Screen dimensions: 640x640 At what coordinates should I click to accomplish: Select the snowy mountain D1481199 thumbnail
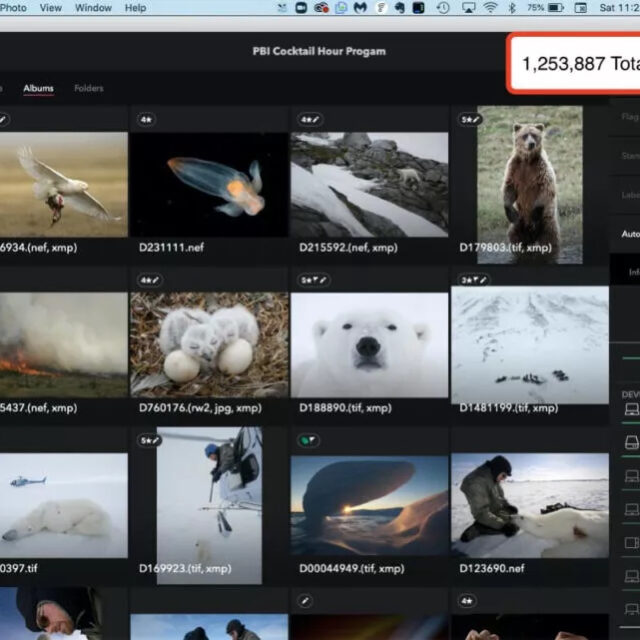[530, 345]
